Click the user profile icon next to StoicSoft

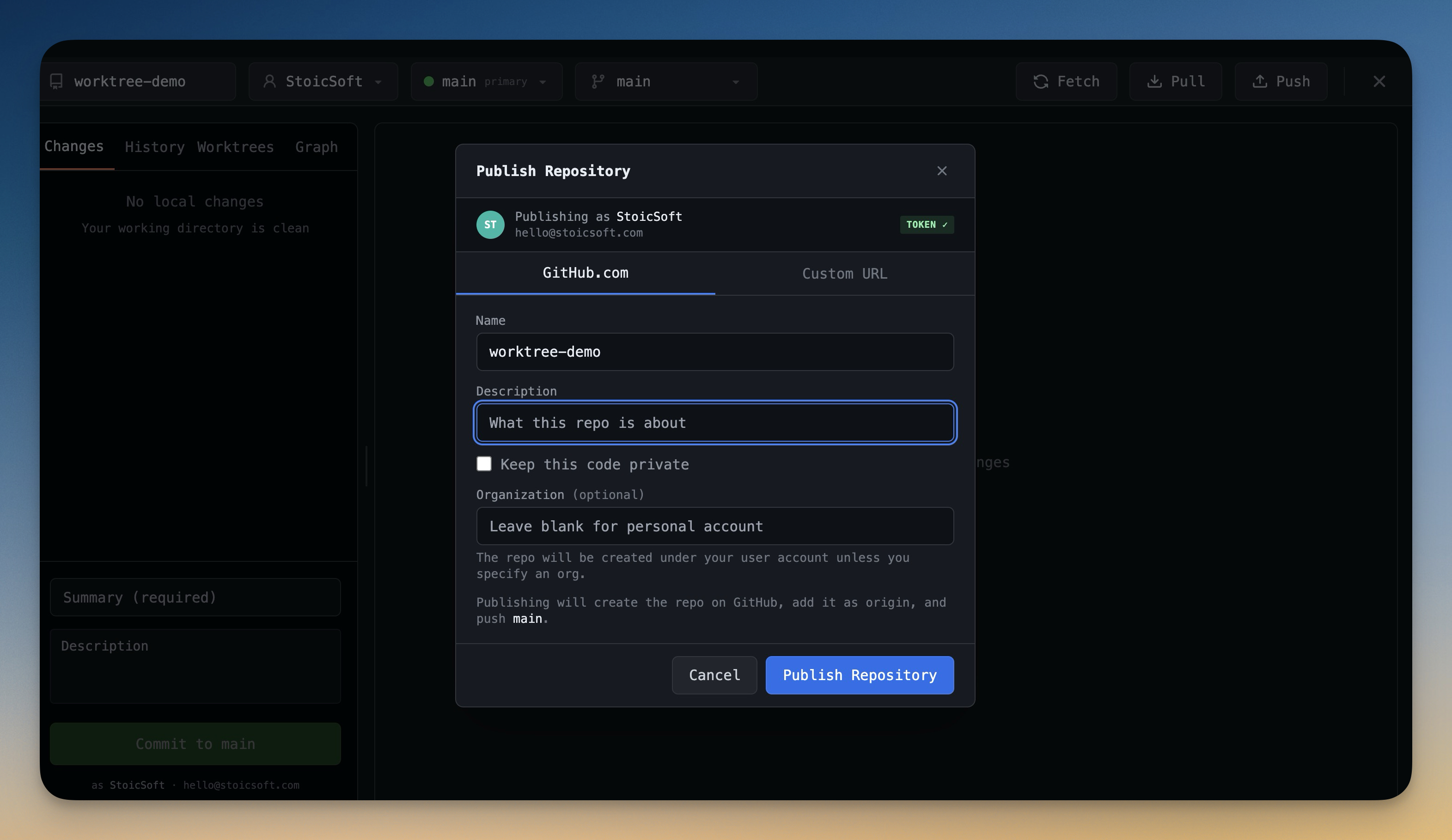269,81
